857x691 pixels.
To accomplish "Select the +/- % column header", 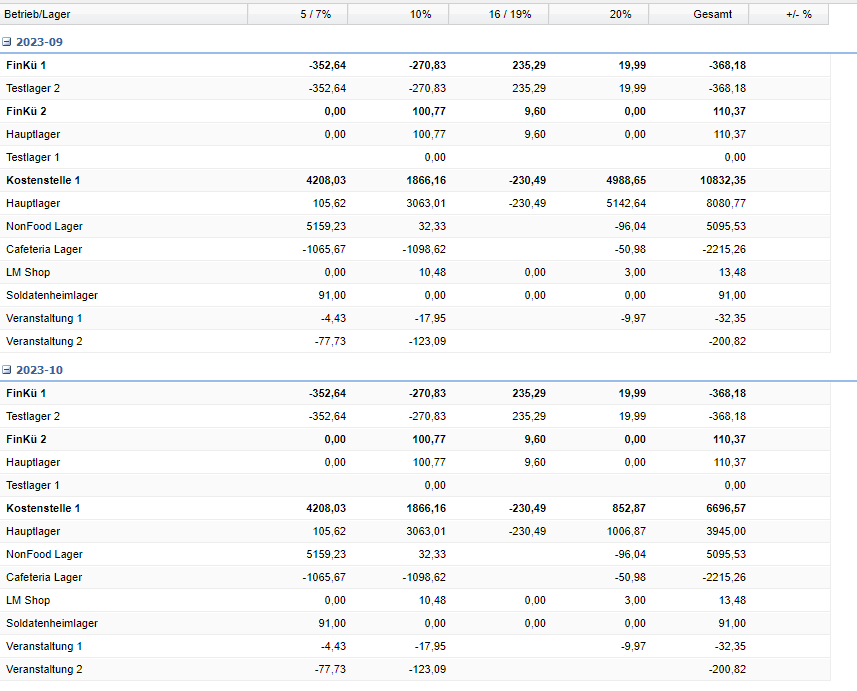I will (x=788, y=14).
